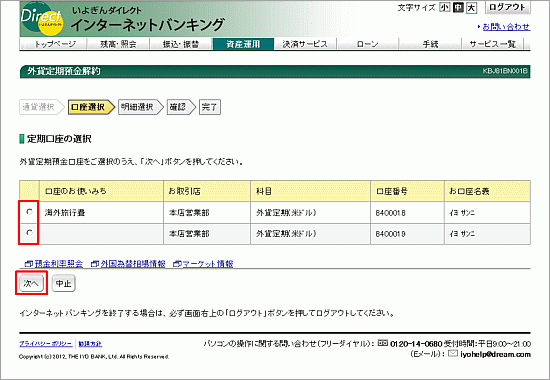
Task: Open 残高・照会 tab
Action: coord(118,44)
